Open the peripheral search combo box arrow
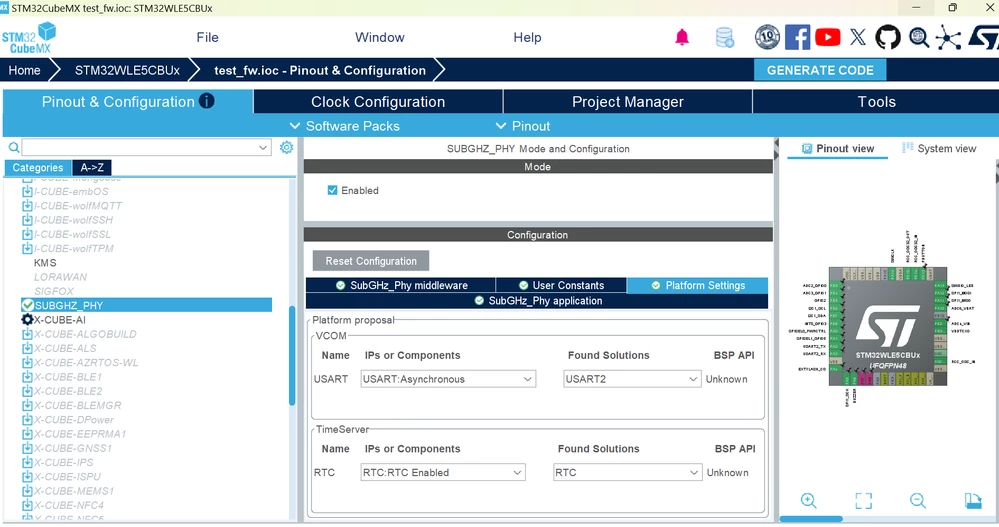 pos(262,148)
